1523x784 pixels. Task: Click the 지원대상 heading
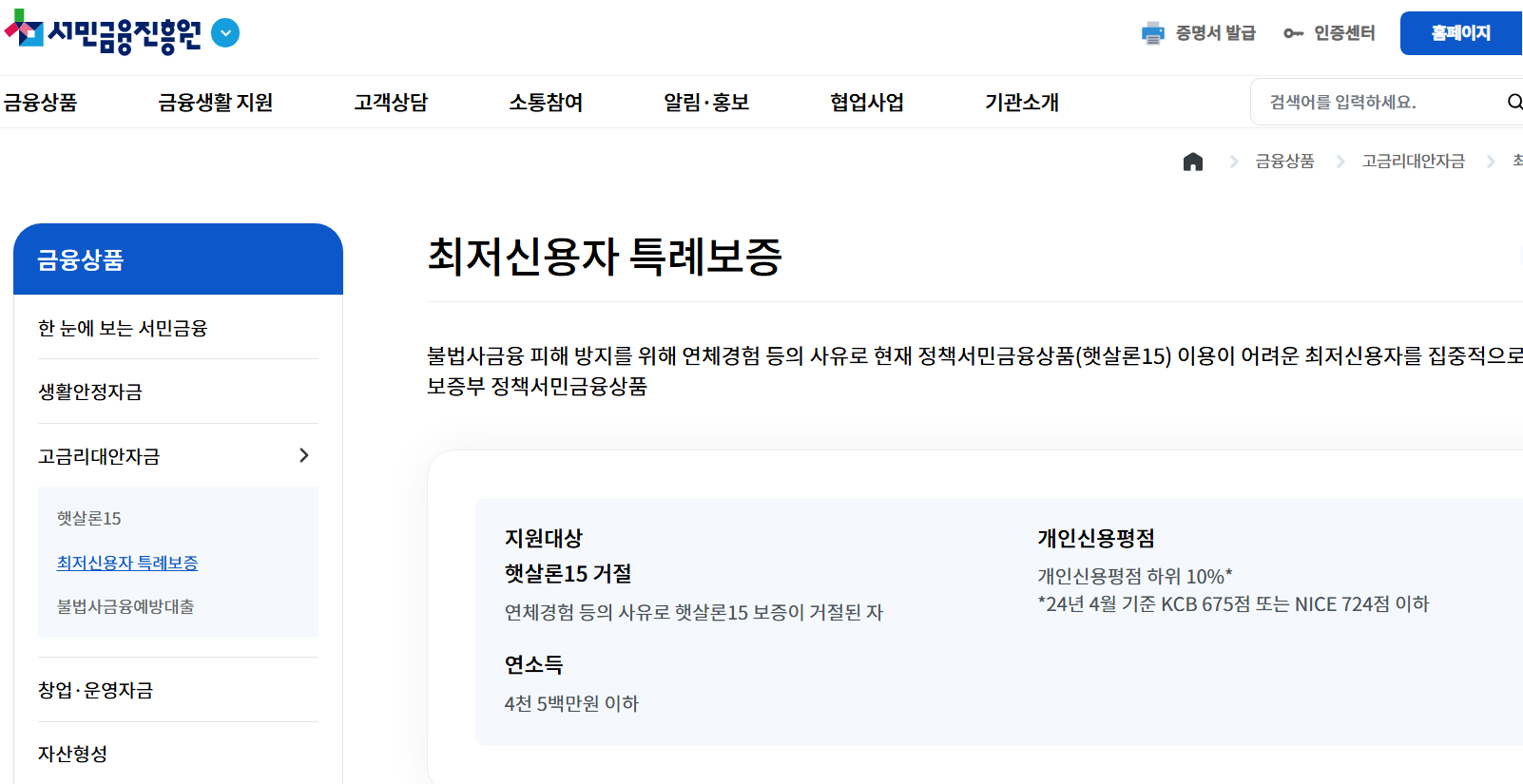click(x=544, y=538)
